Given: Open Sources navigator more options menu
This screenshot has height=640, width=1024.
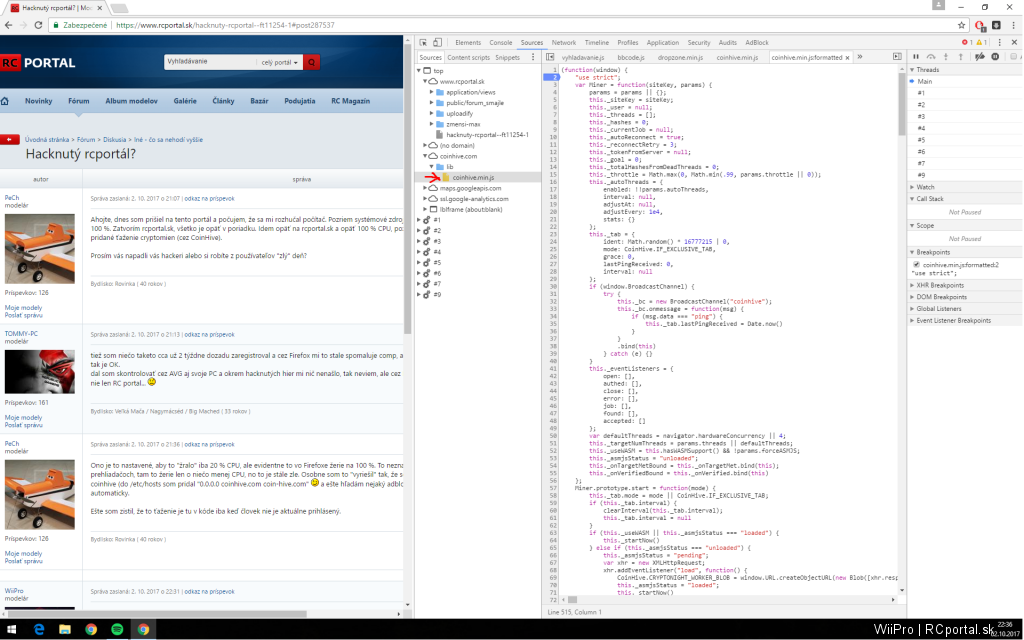Looking at the screenshot, I should [533, 57].
